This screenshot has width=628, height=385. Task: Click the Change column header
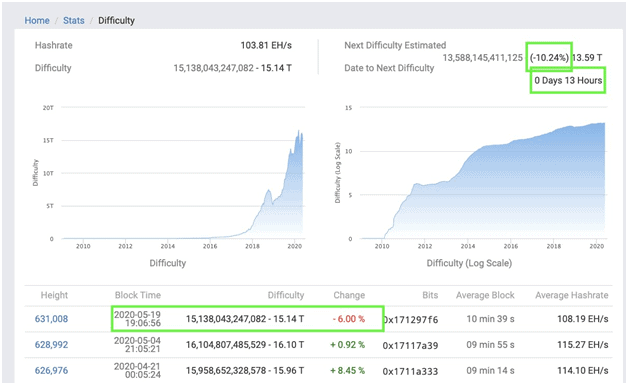point(349,295)
